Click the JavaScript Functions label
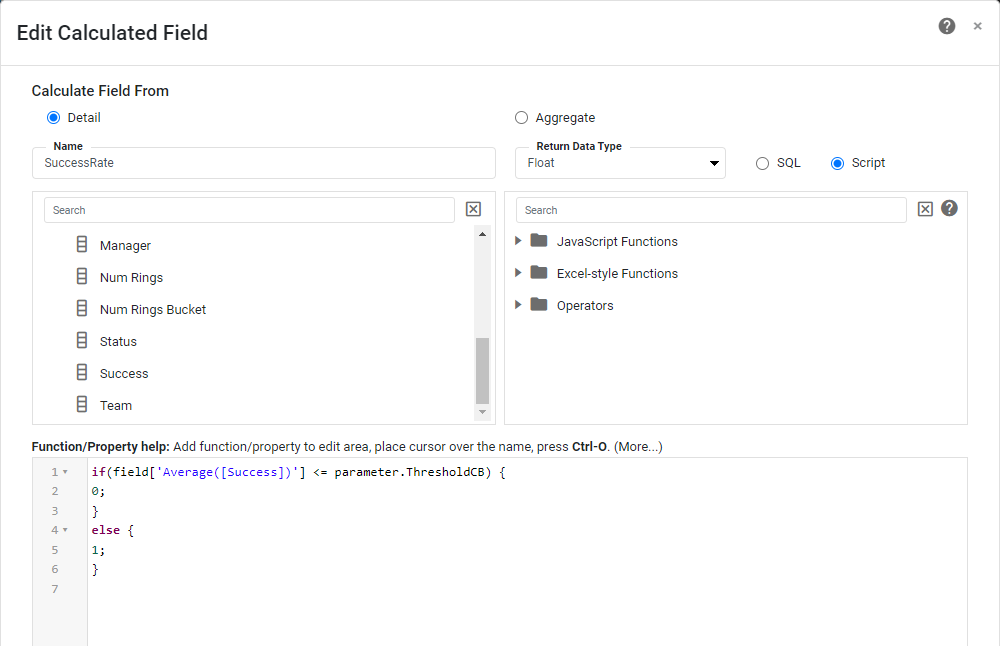 (617, 242)
